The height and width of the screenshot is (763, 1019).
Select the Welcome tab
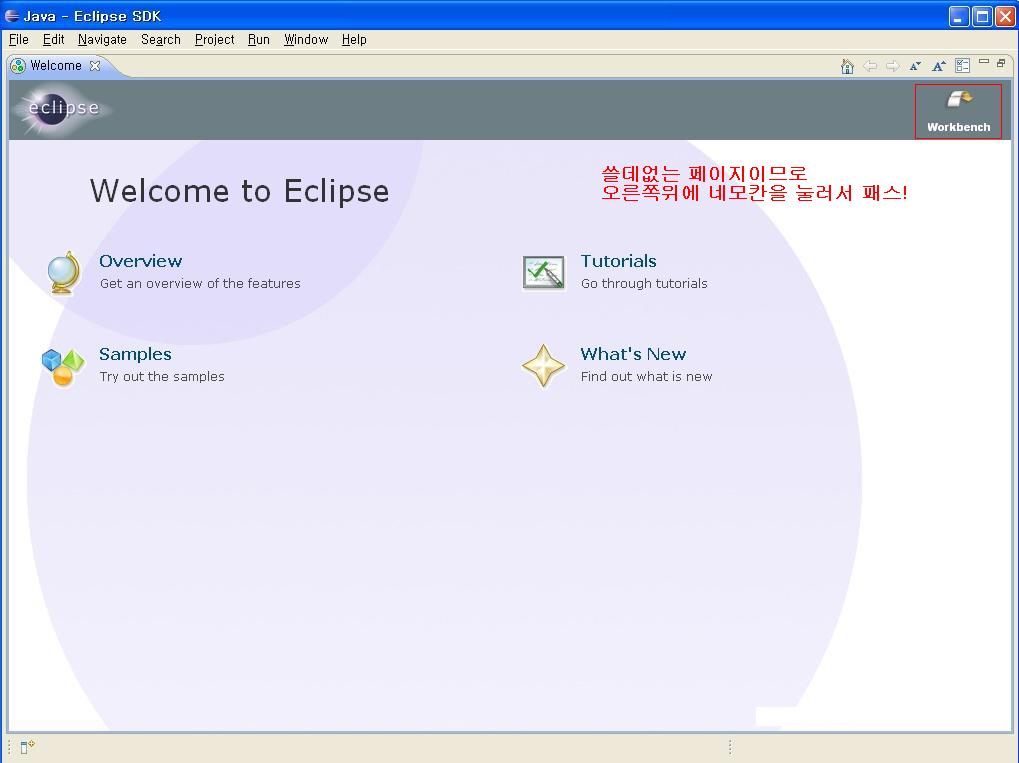tap(56, 66)
